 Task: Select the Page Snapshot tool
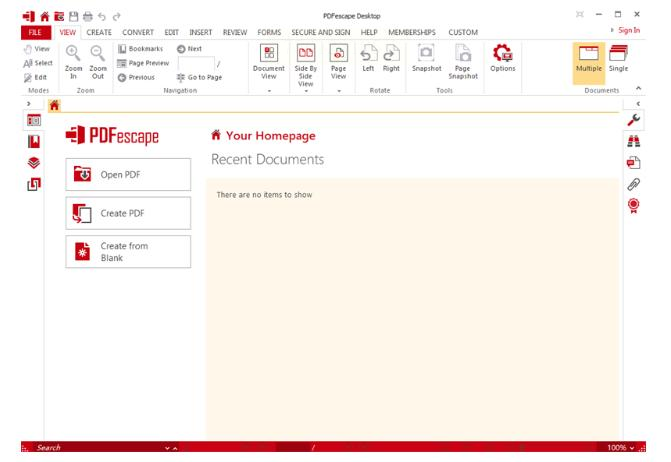click(463, 62)
